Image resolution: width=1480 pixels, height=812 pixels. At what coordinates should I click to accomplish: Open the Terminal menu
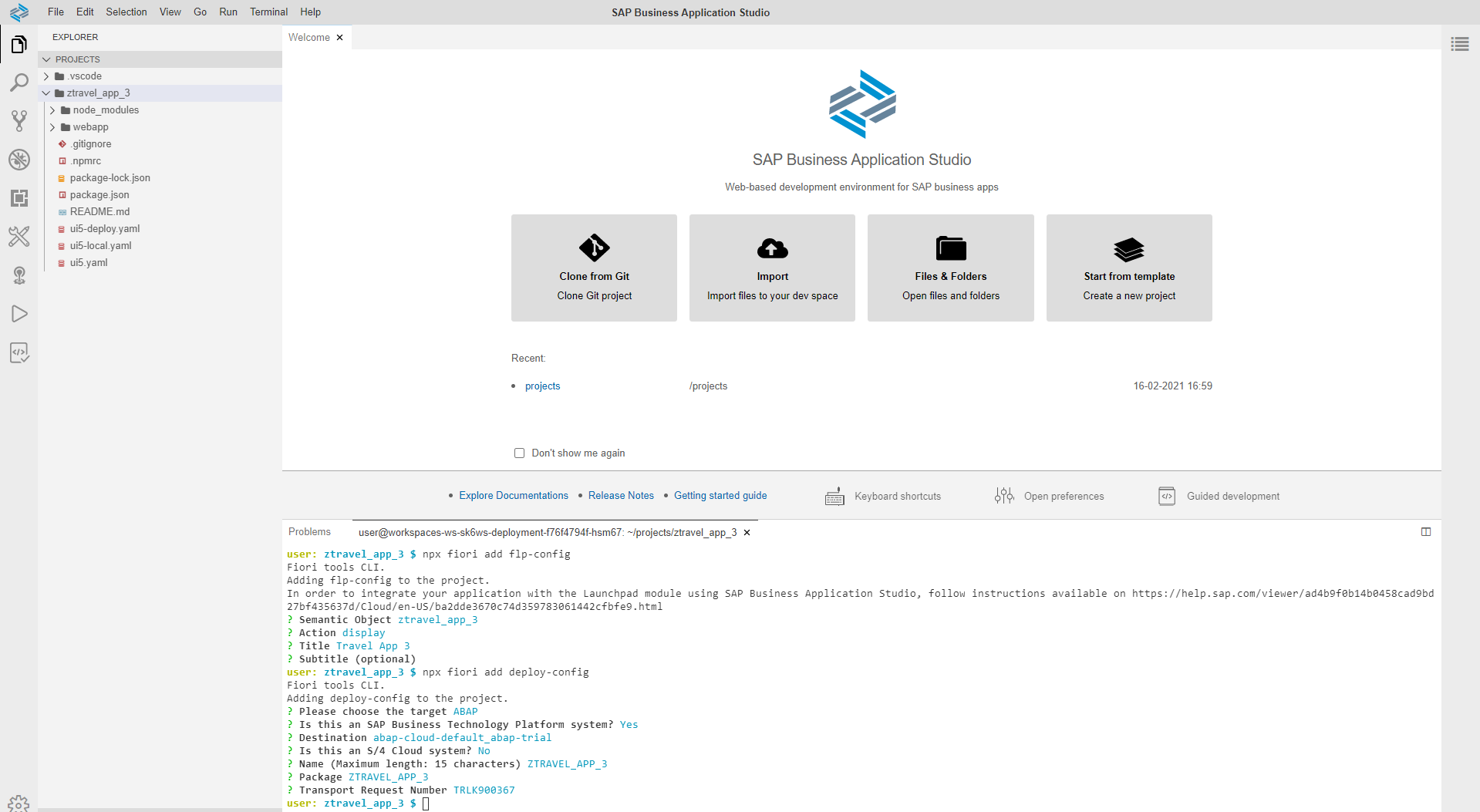point(268,12)
